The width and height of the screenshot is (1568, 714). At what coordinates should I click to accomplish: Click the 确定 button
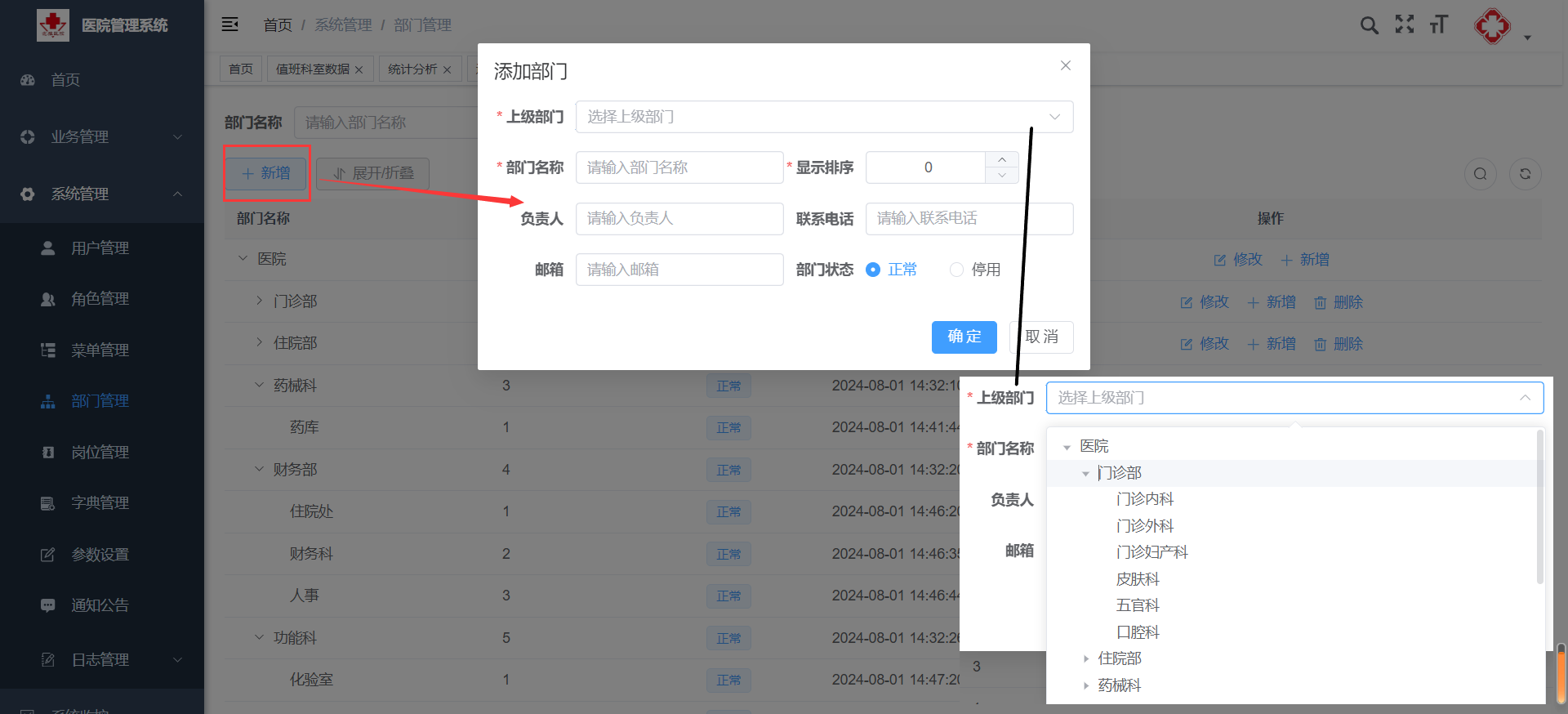[964, 337]
